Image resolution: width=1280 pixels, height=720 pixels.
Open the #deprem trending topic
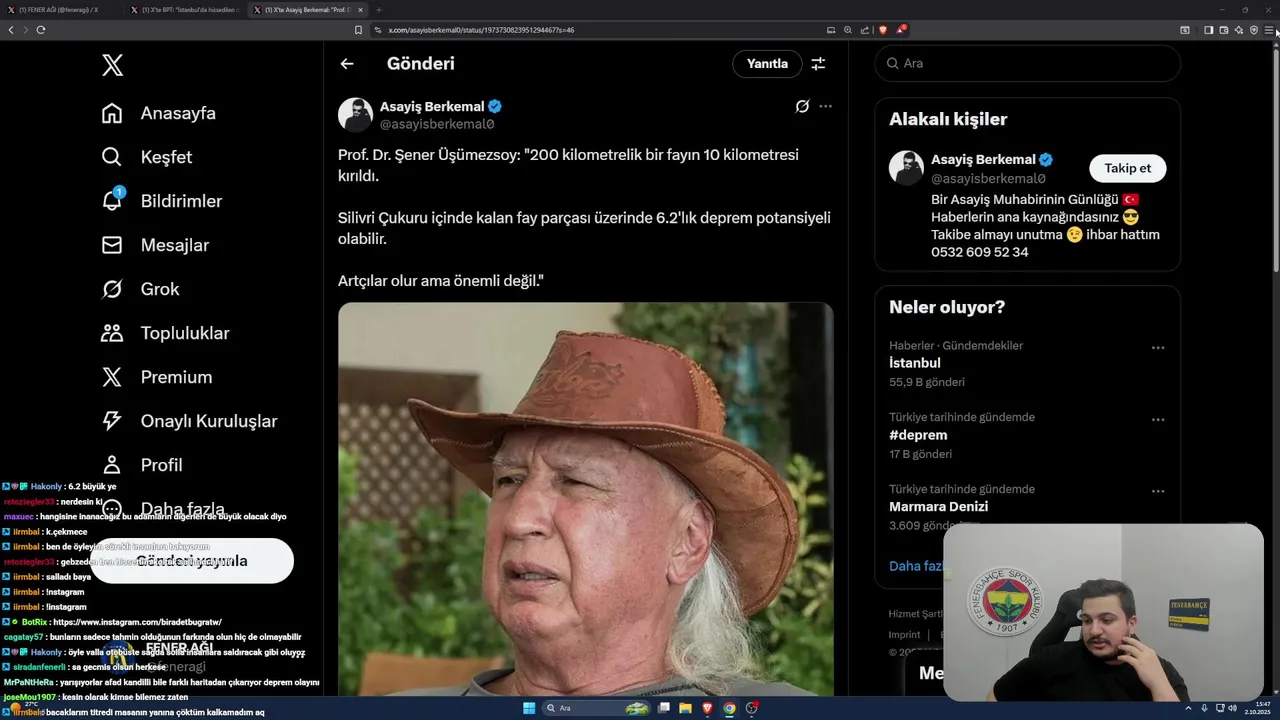pos(918,435)
